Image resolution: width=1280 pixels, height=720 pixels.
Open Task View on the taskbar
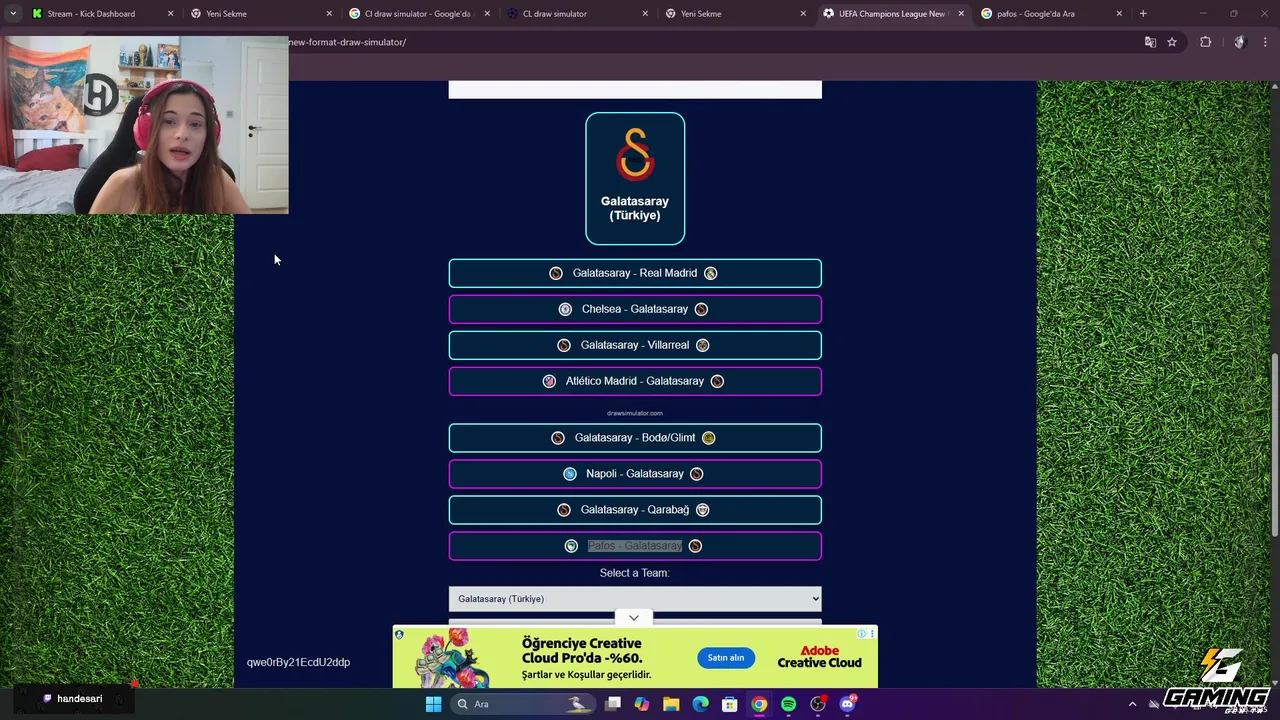pos(613,704)
